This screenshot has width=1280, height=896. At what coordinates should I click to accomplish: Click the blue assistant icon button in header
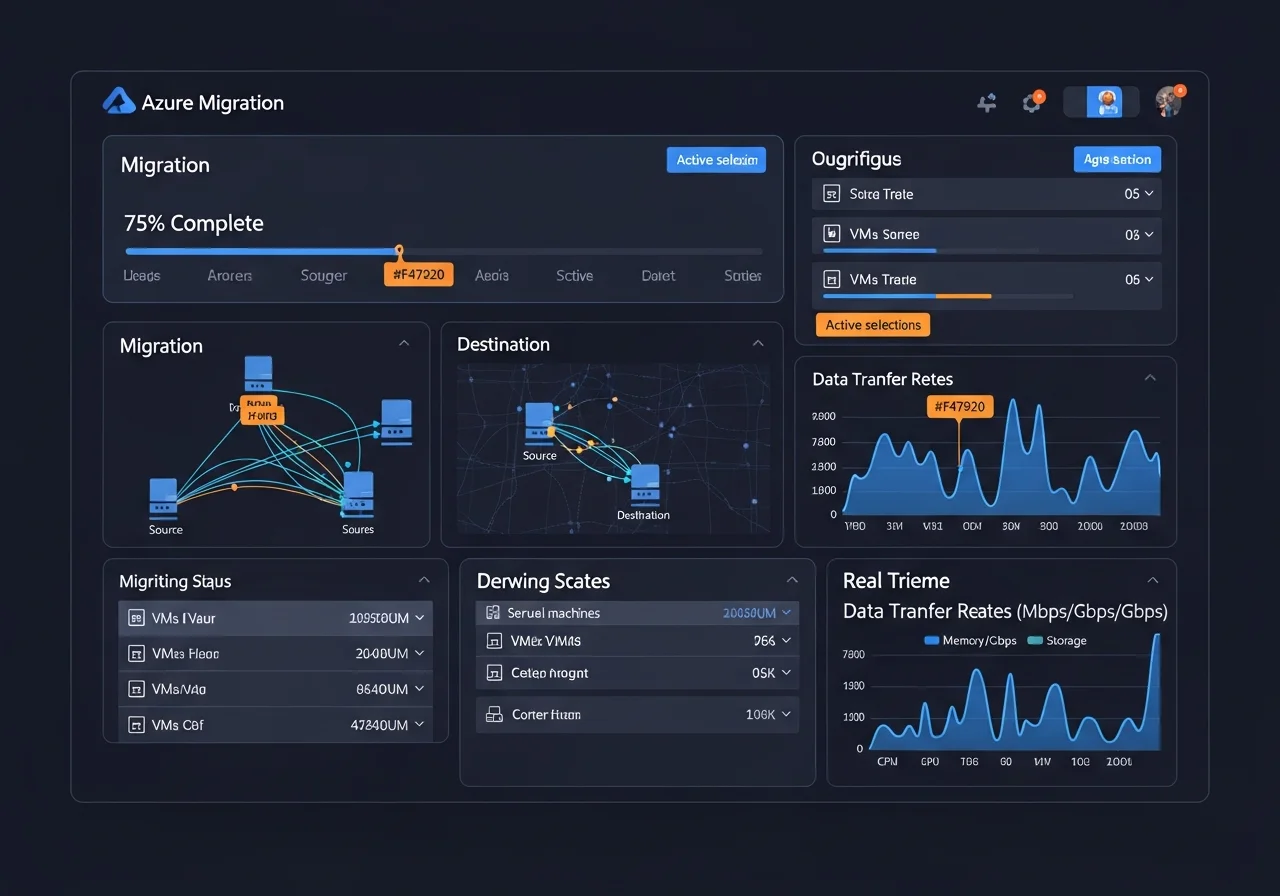[1107, 101]
